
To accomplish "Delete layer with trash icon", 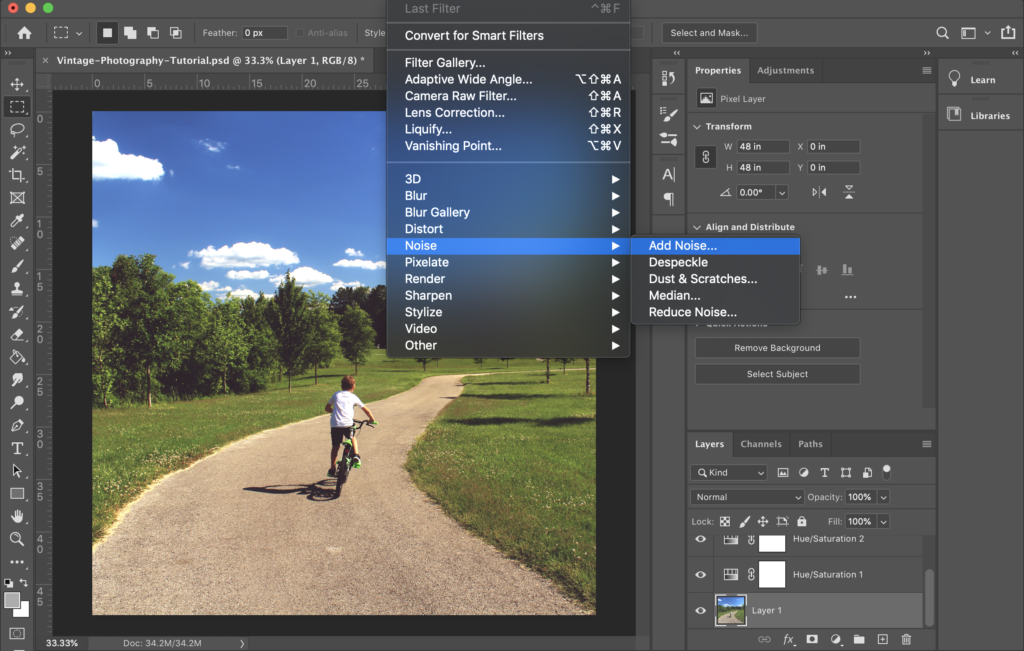I will (x=906, y=639).
